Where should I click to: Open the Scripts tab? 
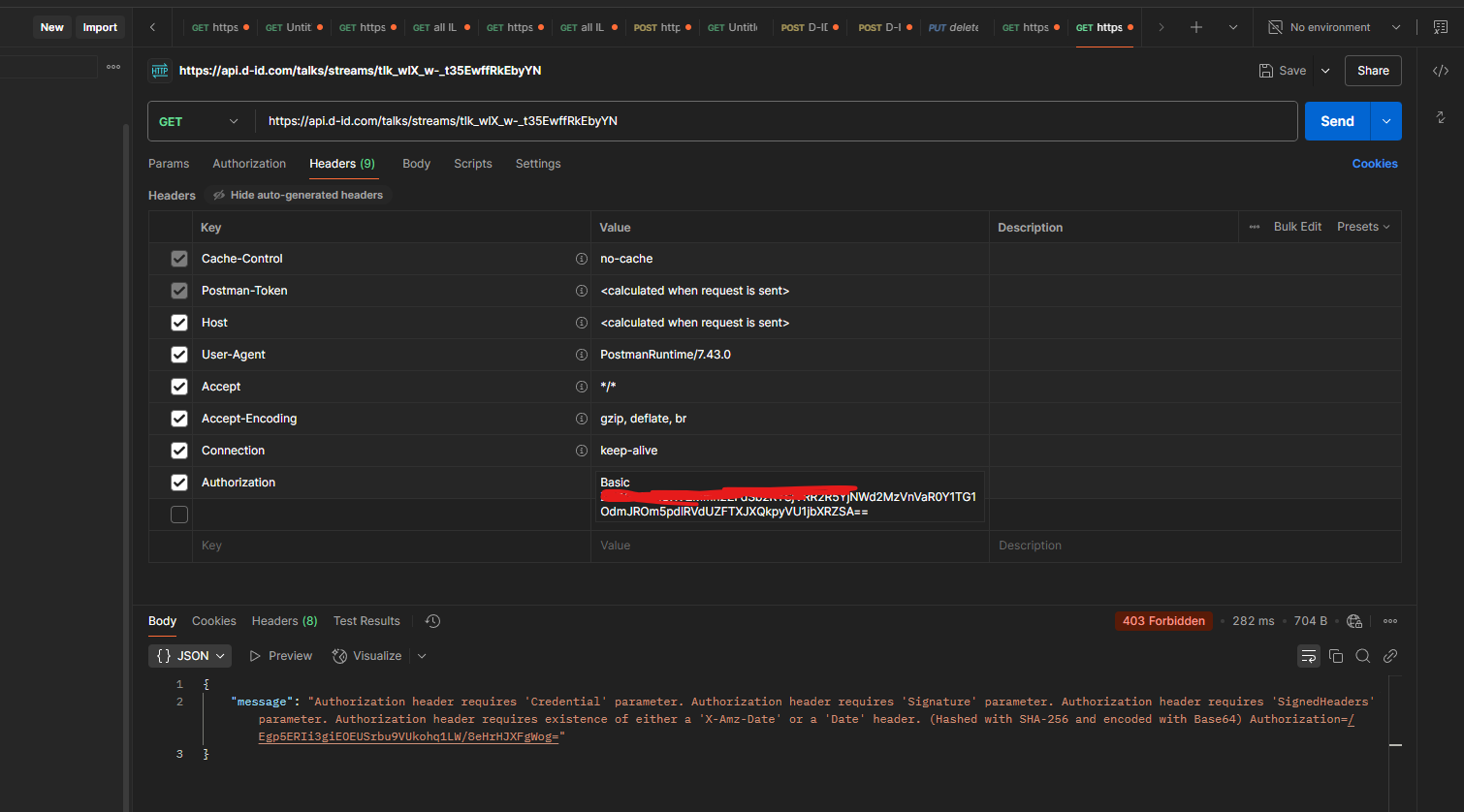(x=473, y=164)
